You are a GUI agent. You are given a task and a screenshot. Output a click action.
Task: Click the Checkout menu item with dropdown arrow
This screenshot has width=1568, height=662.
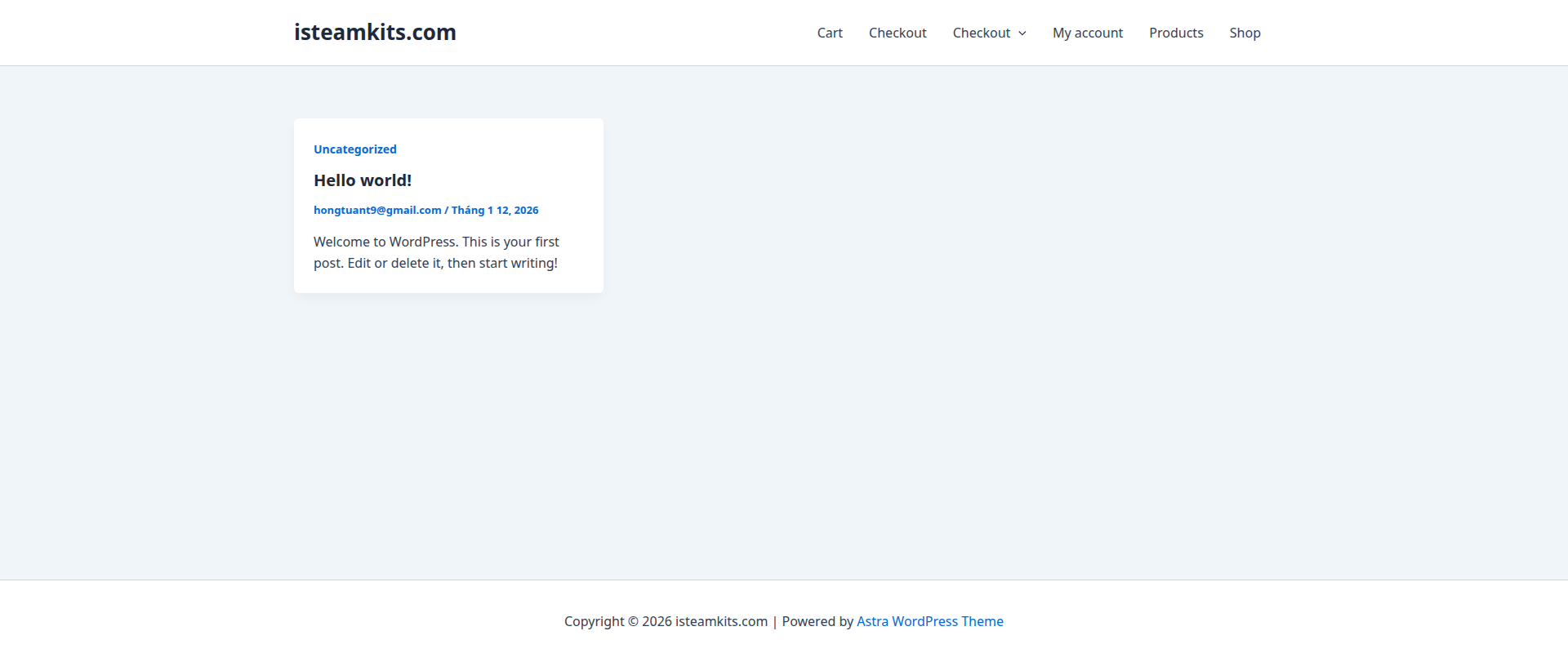coord(981,33)
